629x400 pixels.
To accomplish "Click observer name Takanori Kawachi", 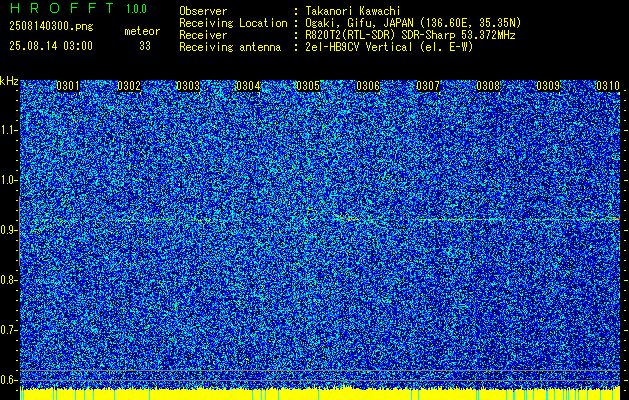I will pos(353,11).
